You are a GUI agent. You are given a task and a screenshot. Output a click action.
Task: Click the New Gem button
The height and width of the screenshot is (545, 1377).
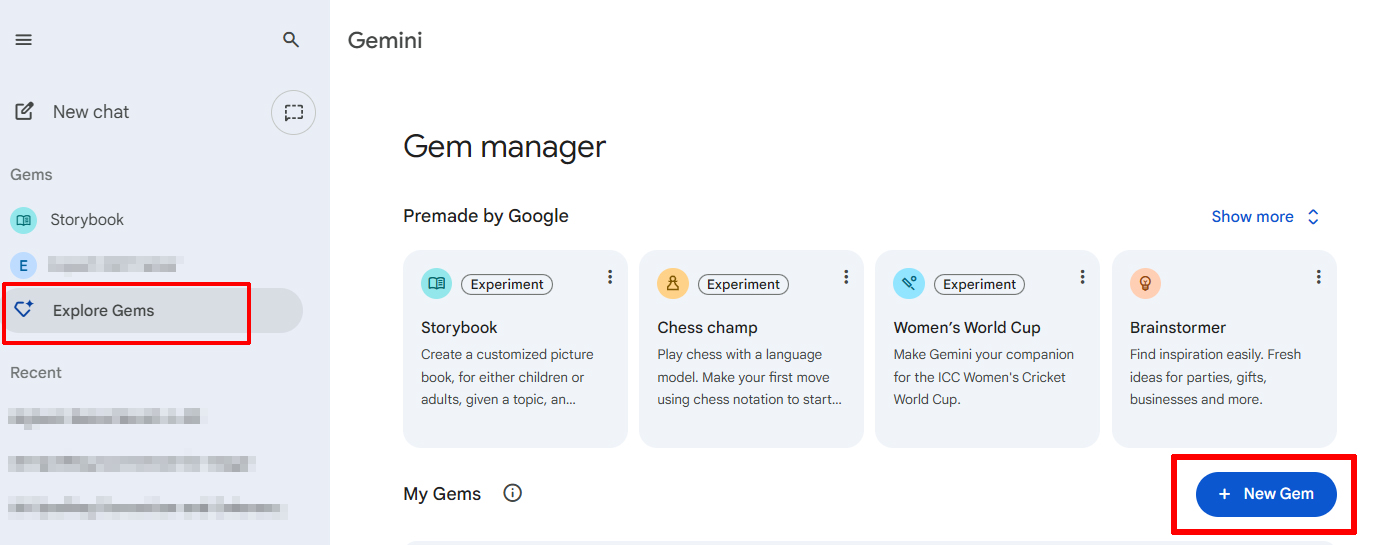tap(1266, 494)
